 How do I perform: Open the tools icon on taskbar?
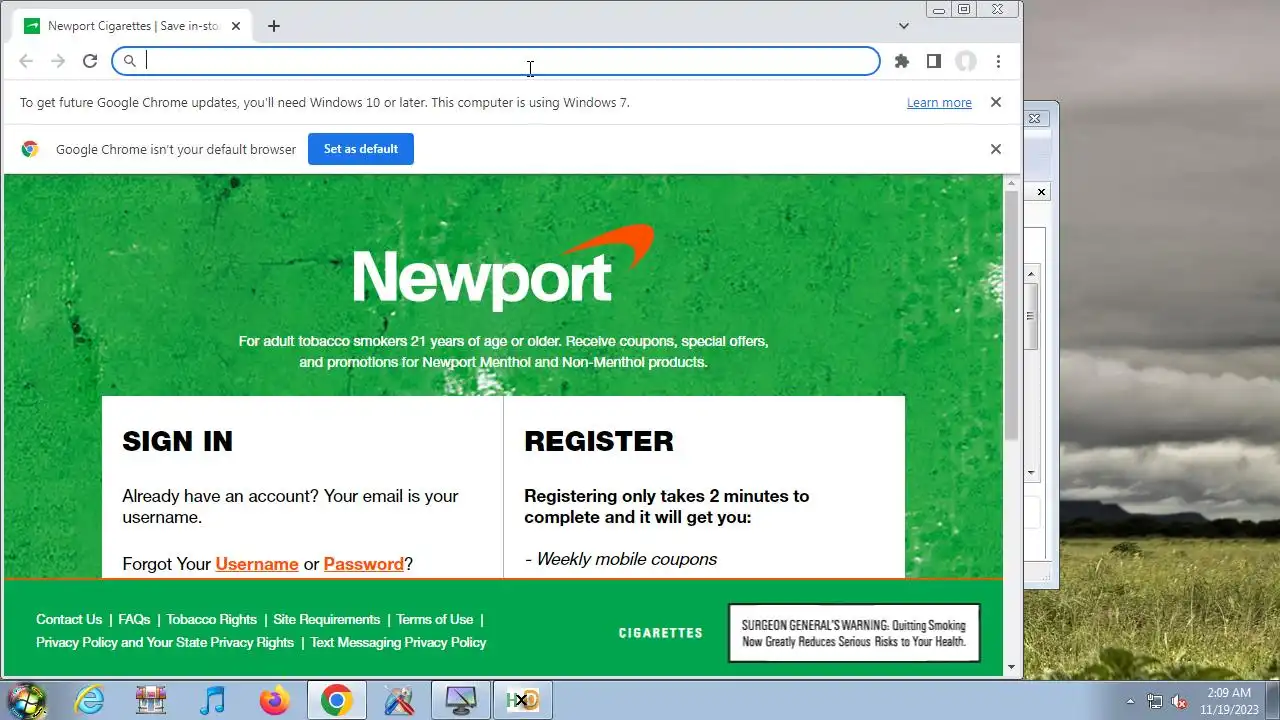click(399, 700)
